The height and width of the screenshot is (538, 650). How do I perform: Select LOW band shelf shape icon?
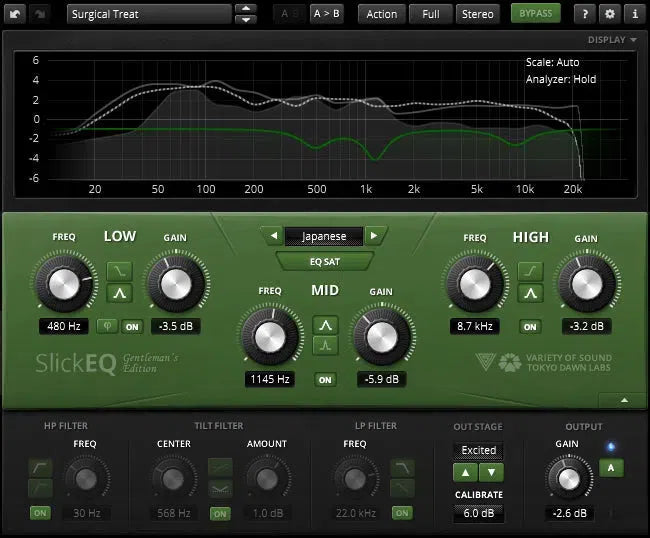click(x=118, y=270)
